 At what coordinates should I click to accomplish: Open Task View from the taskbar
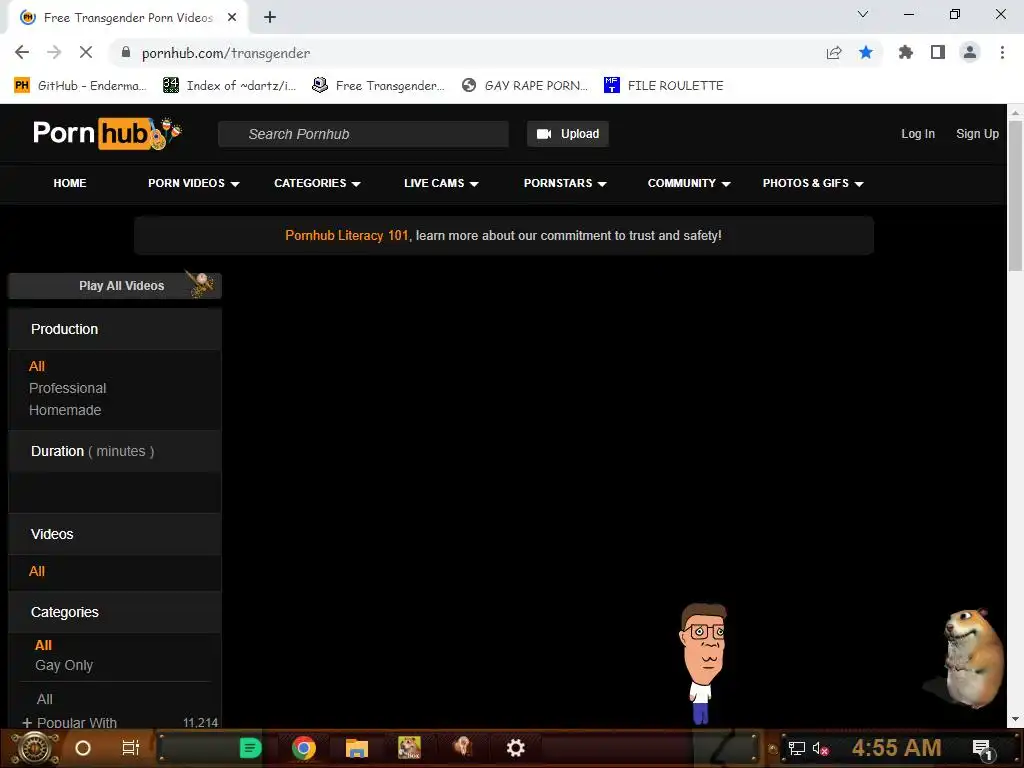[x=131, y=748]
